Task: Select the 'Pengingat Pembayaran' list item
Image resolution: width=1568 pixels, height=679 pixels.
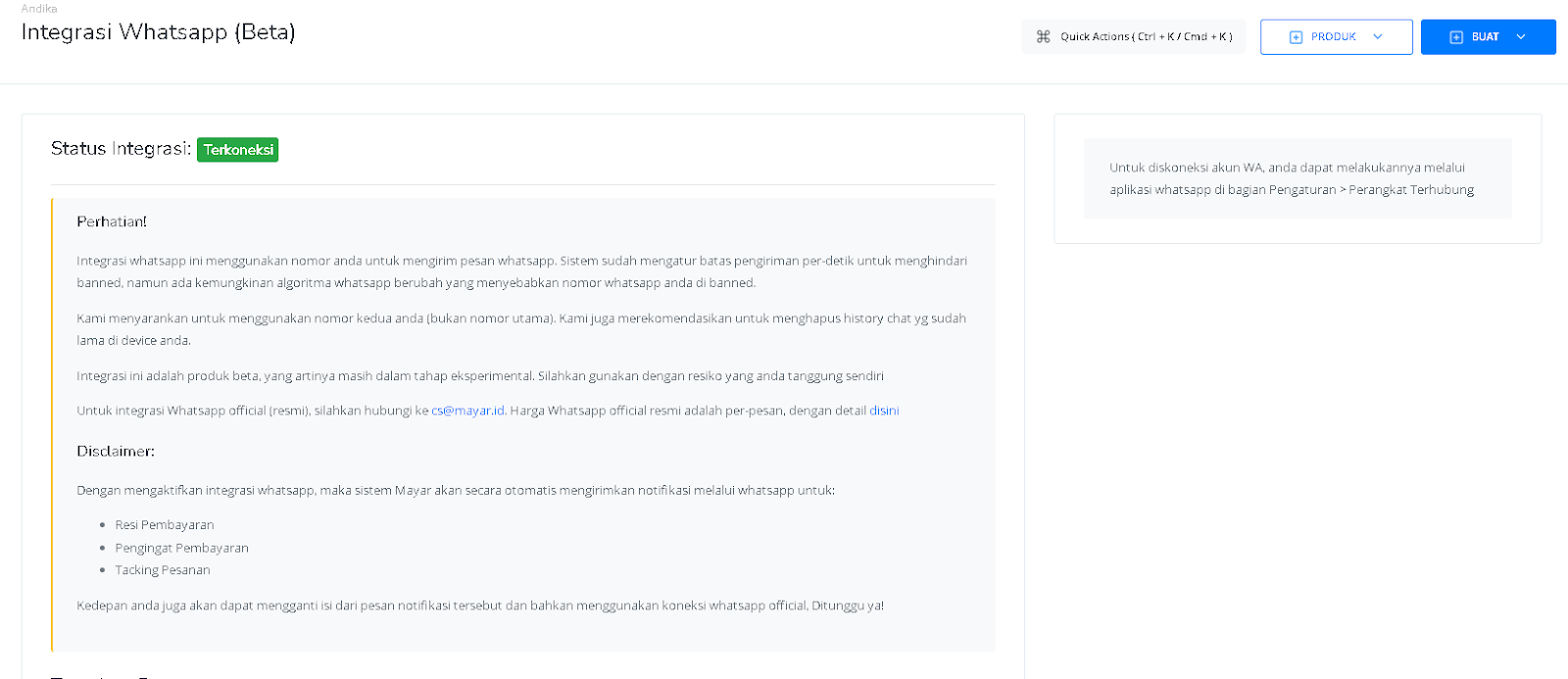Action: [x=181, y=548]
